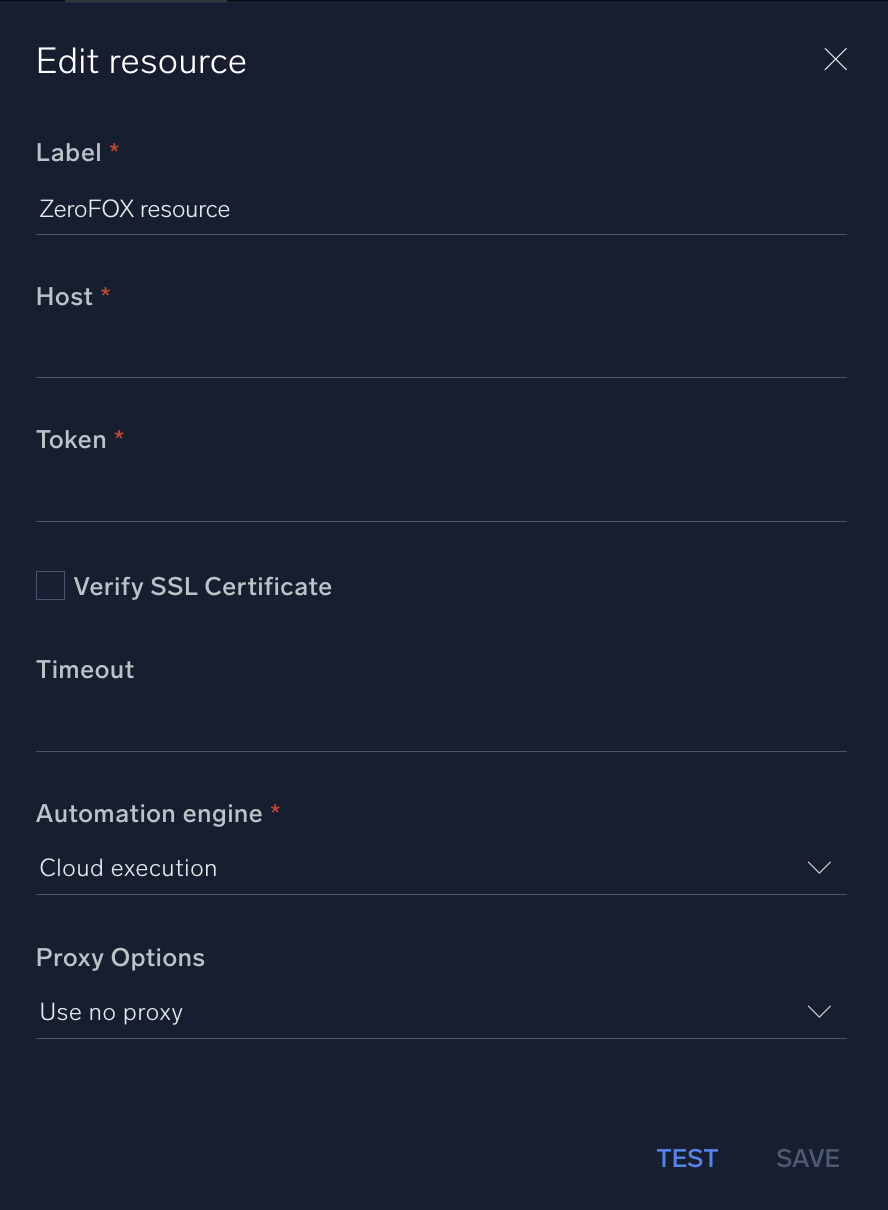Click the required asterisk next to Token

(x=118, y=437)
